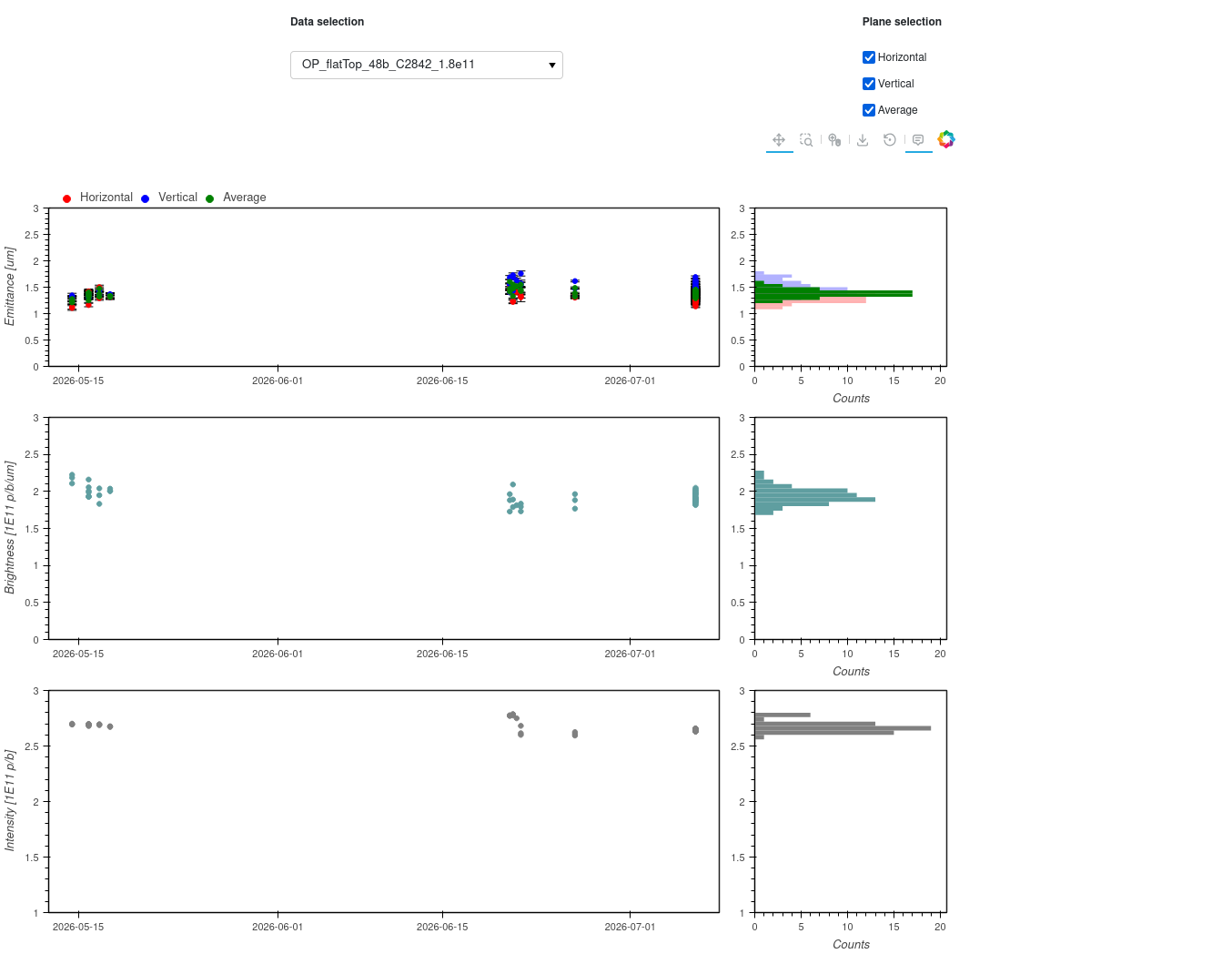
Task: Click the longest green Emittance histogram bar
Action: (833, 293)
